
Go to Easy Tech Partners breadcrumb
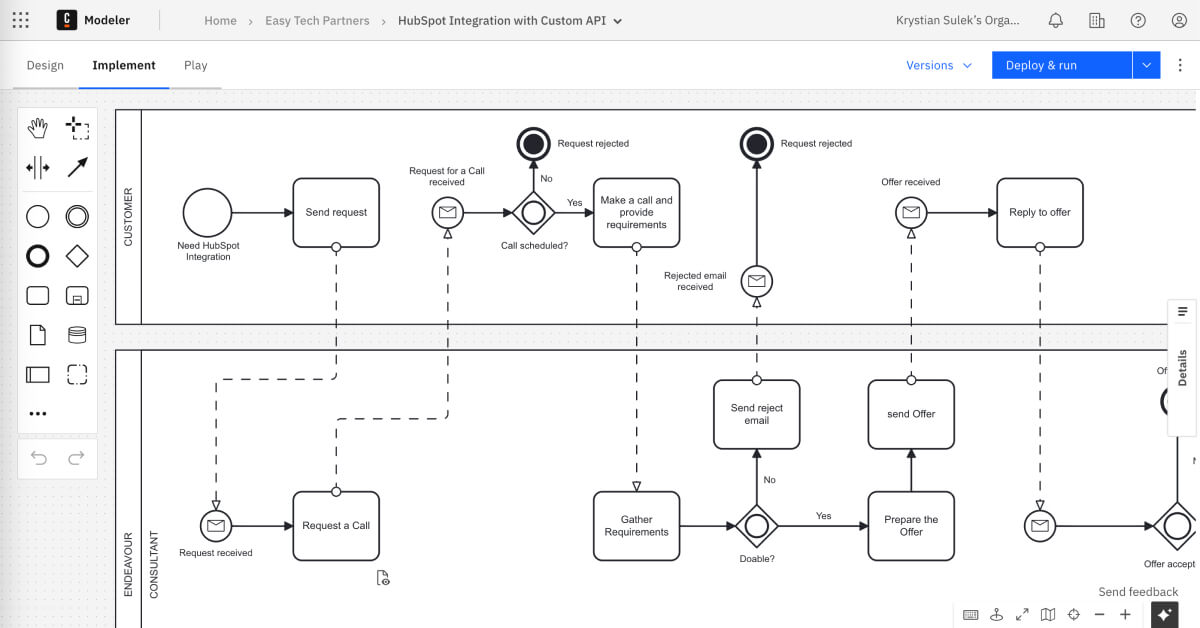coord(317,20)
